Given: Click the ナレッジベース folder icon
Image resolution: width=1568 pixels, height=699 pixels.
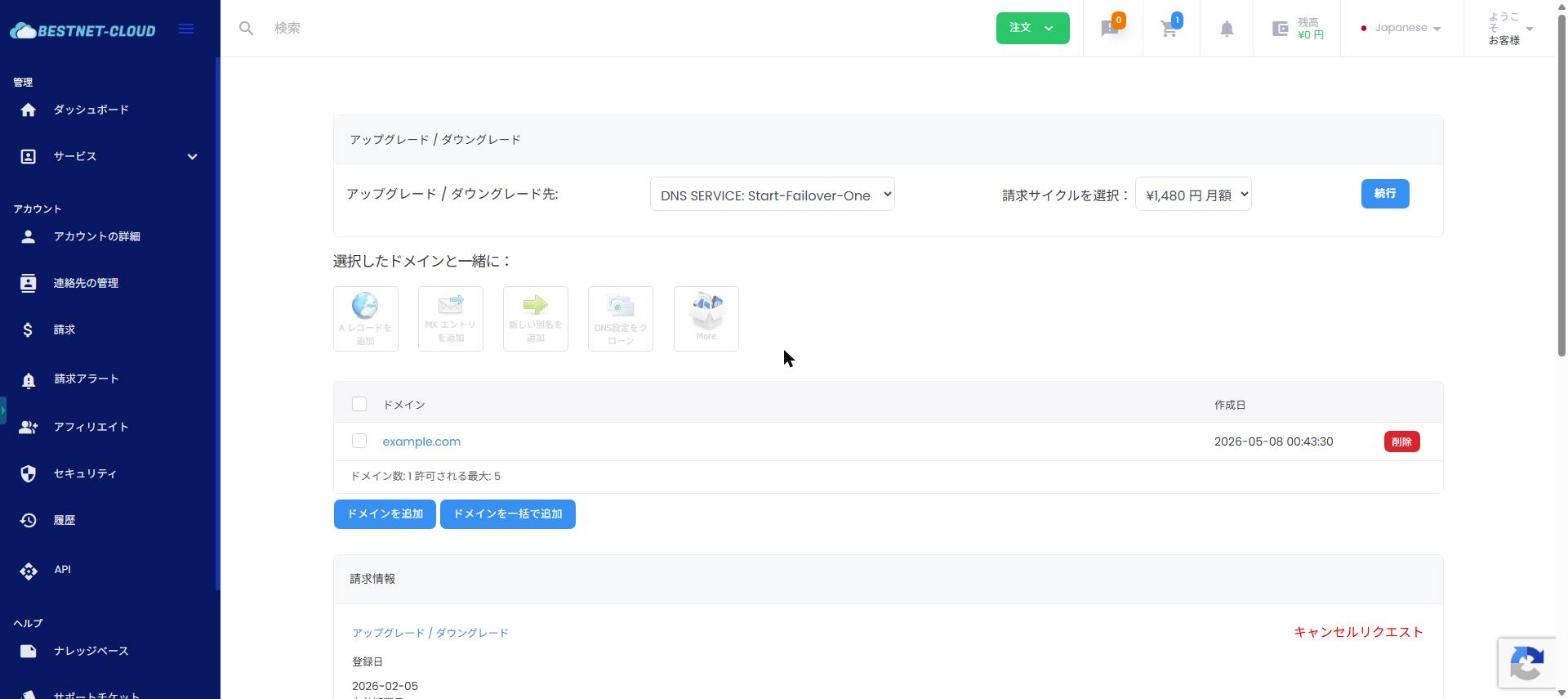Looking at the screenshot, I should pos(28,651).
